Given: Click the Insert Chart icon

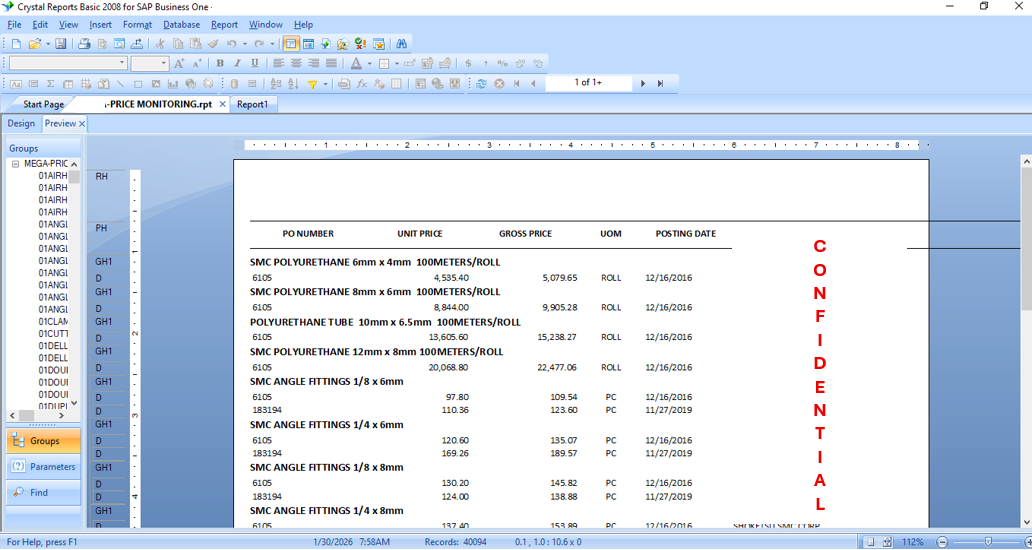Looking at the screenshot, I should [x=173, y=84].
